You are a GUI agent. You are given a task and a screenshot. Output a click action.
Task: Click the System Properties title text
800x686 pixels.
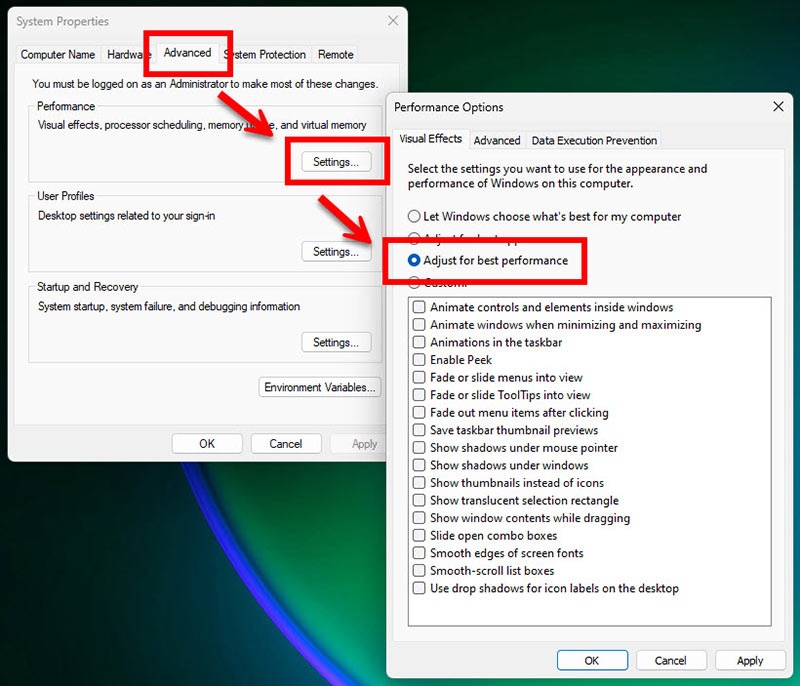tap(62, 21)
